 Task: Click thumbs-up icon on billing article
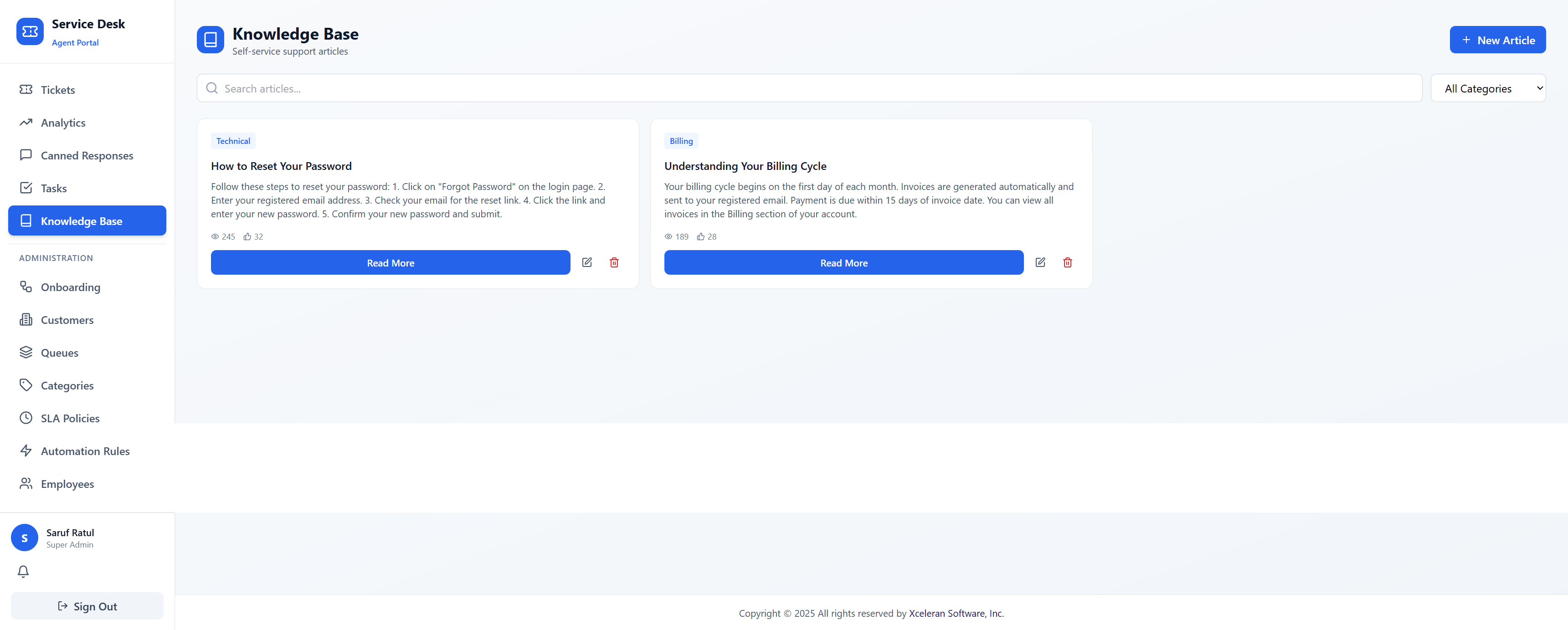click(x=700, y=237)
